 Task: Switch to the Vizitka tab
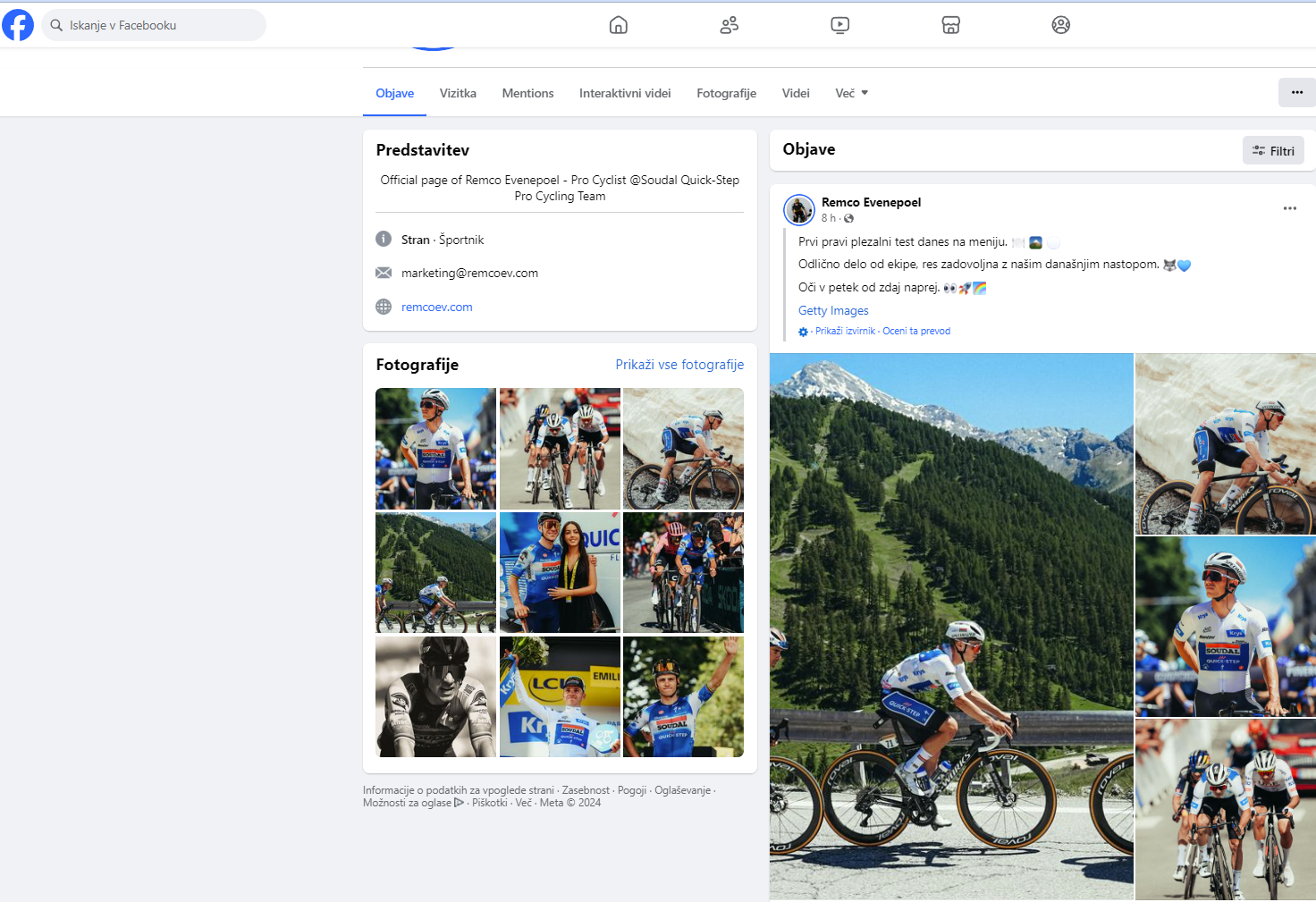tap(458, 93)
